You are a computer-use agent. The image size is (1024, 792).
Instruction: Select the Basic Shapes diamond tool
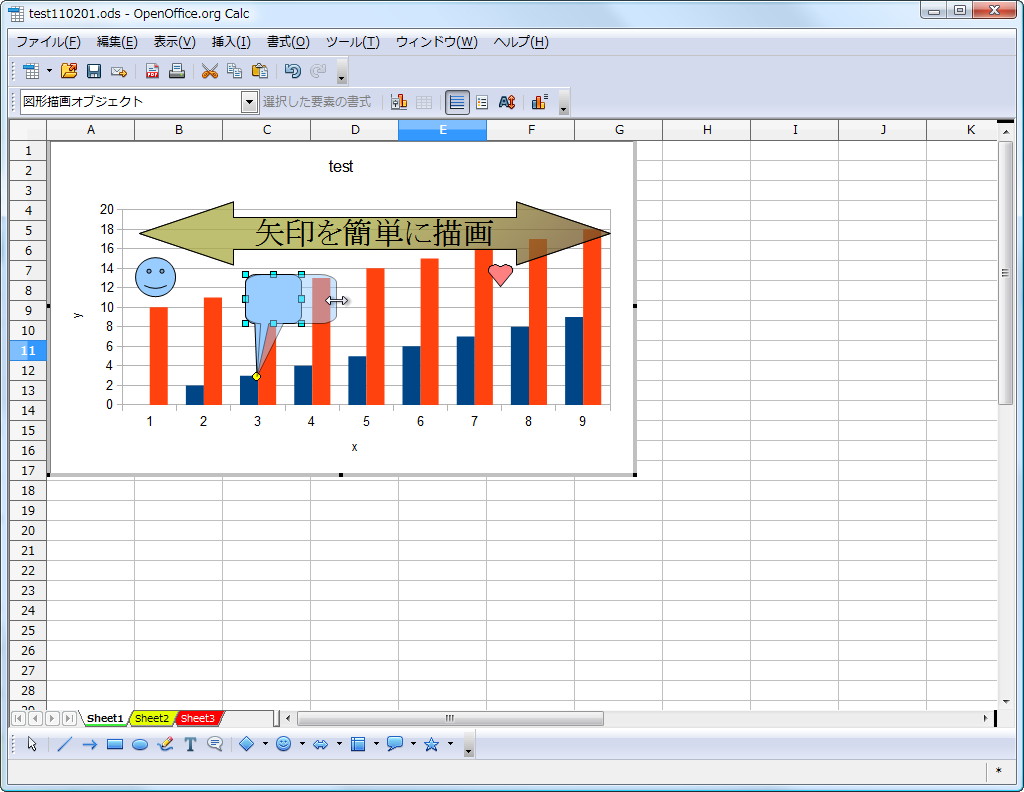[x=246, y=744]
